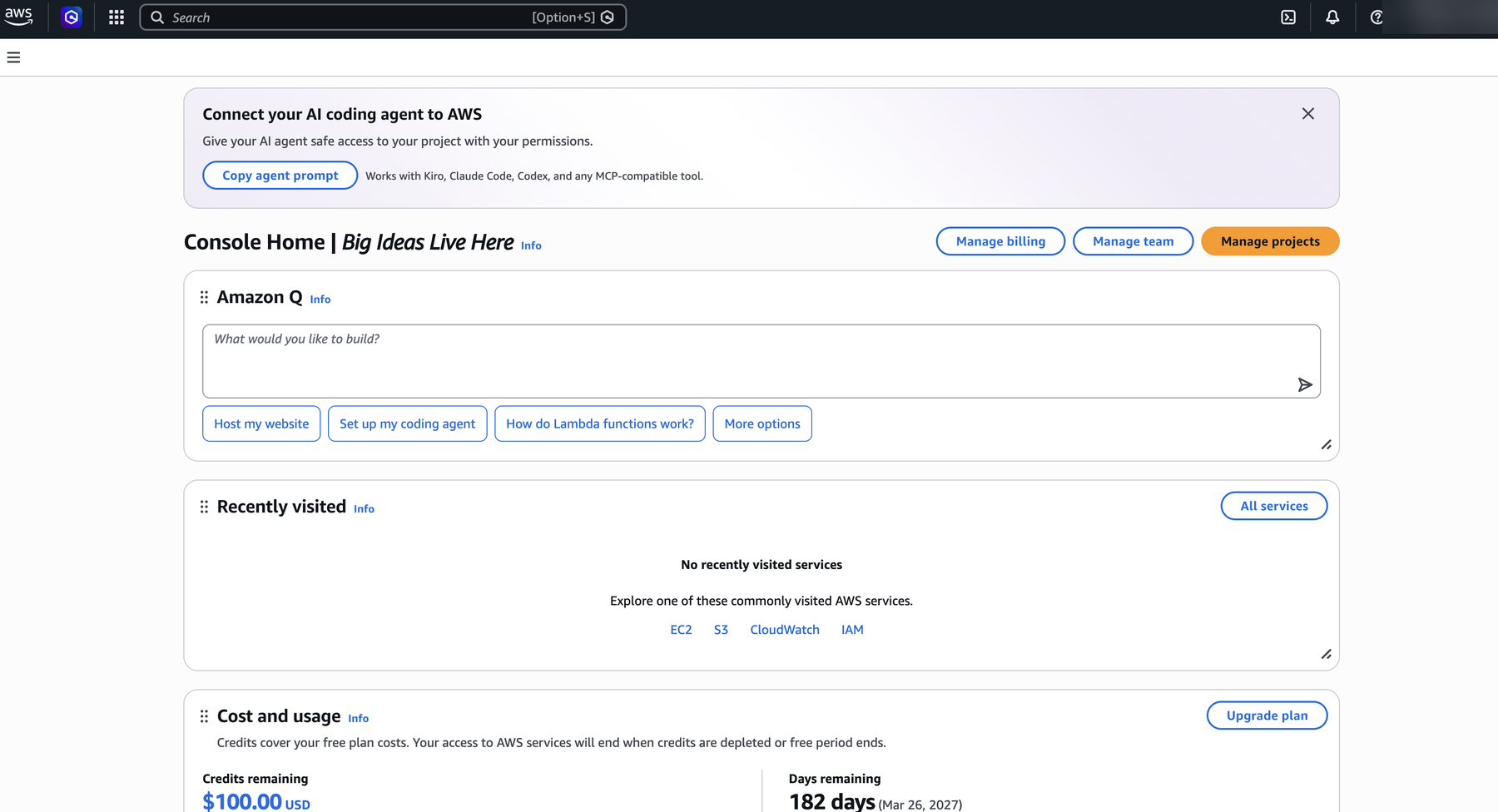Dismiss the AI coding agent banner
The width and height of the screenshot is (1498, 812).
click(x=1308, y=114)
